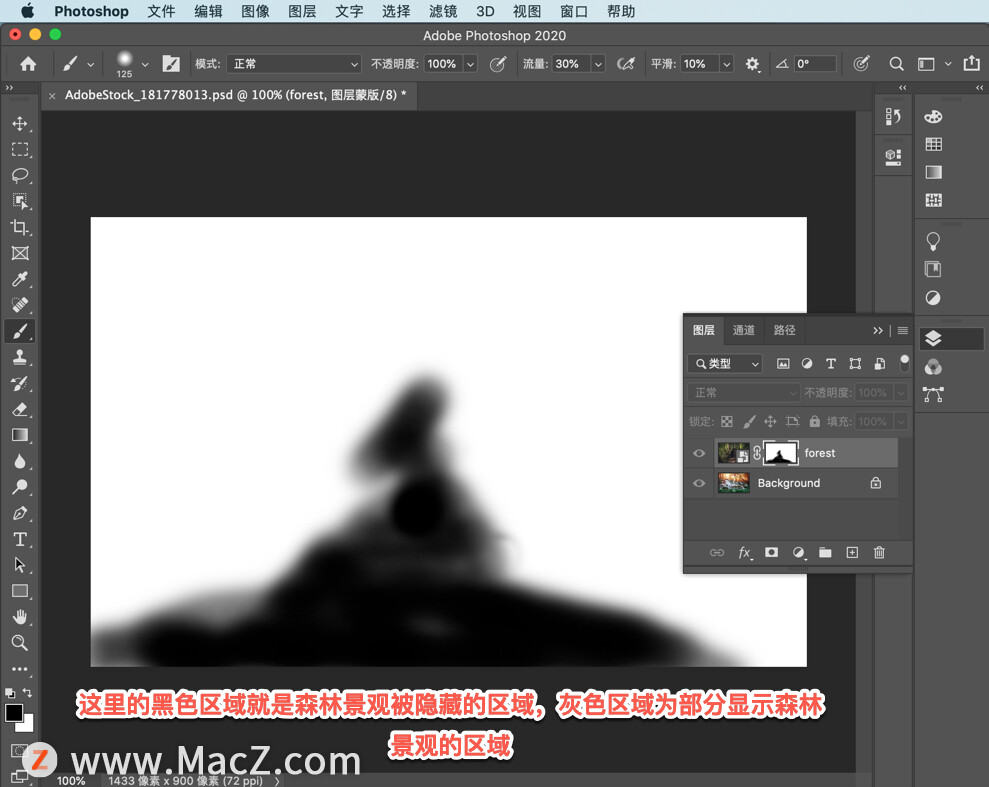Viewport: 989px width, 787px height.
Task: Switch to the 通道 tab
Action: tap(744, 330)
